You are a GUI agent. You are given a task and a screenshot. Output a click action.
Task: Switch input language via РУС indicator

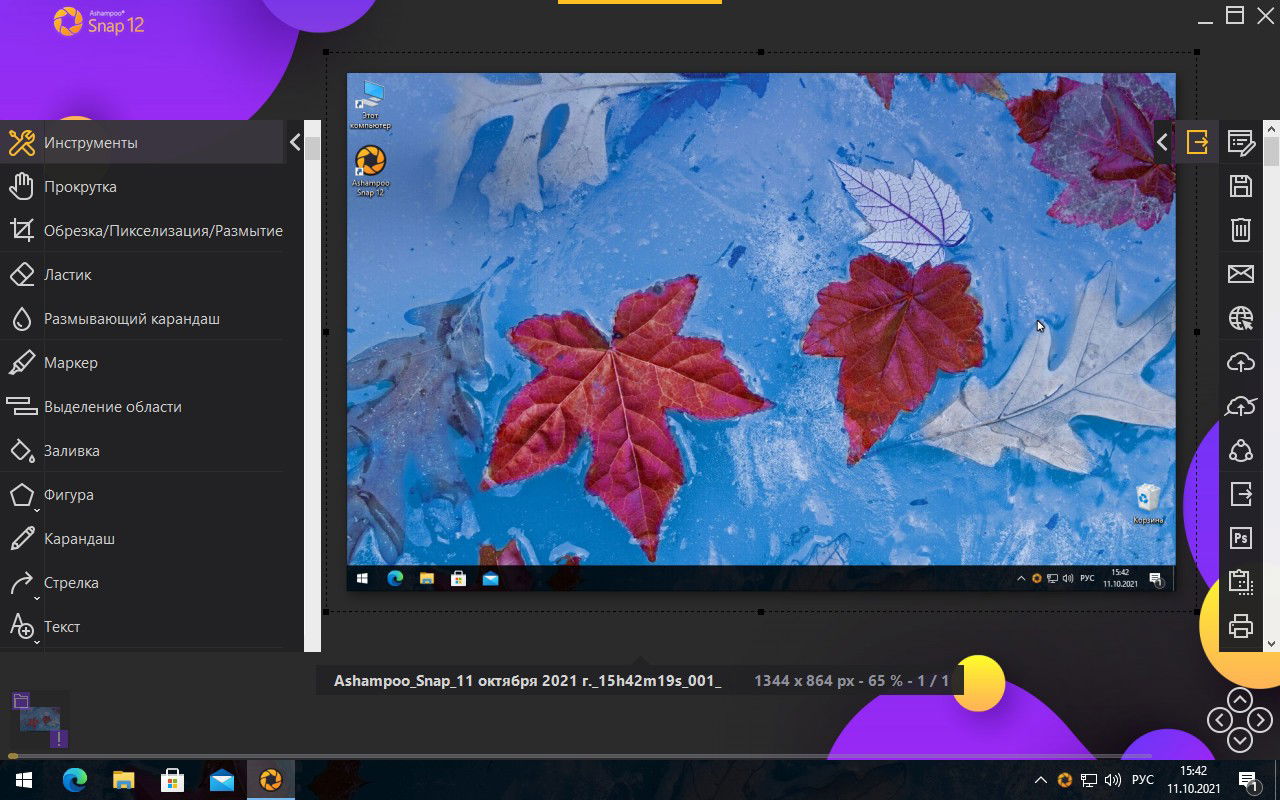pos(1142,780)
